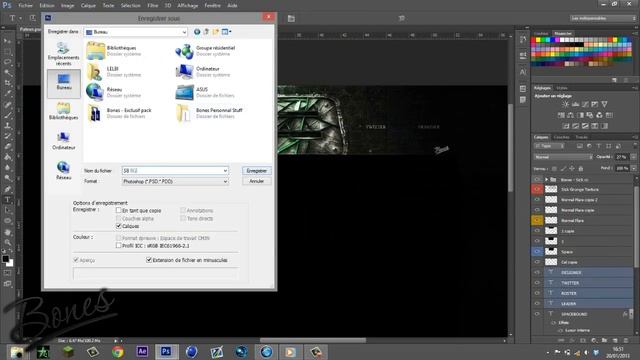Image resolution: width=640 pixels, height=360 pixels.
Task: Open the layer blend mode Normal dropdown
Action: 563,157
